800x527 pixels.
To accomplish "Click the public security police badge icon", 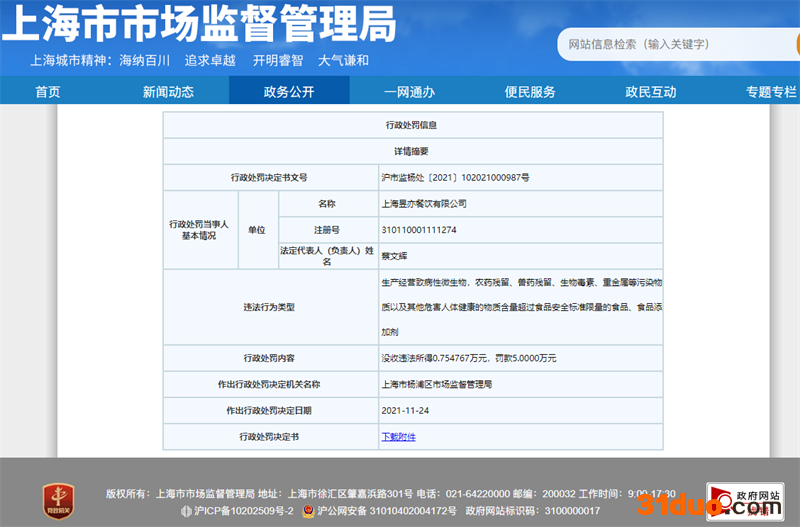I will pyautogui.click(x=308, y=511).
